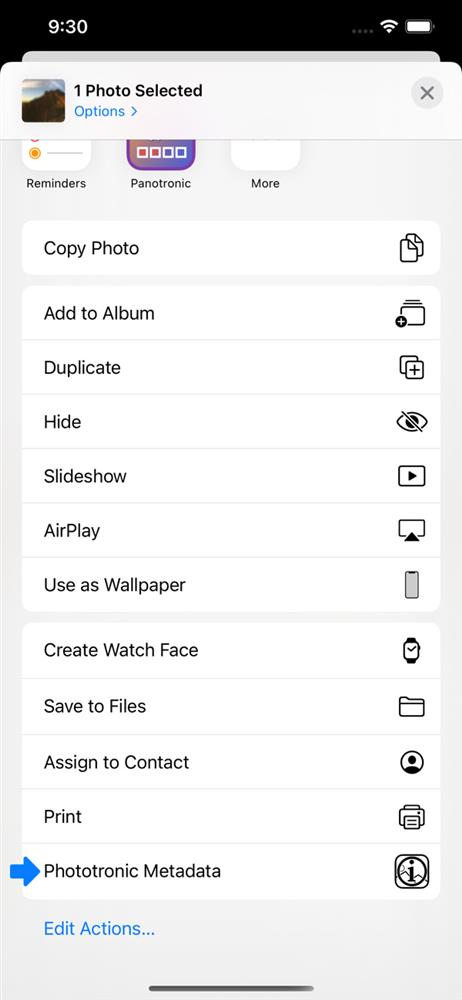The image size is (462, 1000).
Task: Tap the Assign to Contact person icon
Action: (412, 762)
